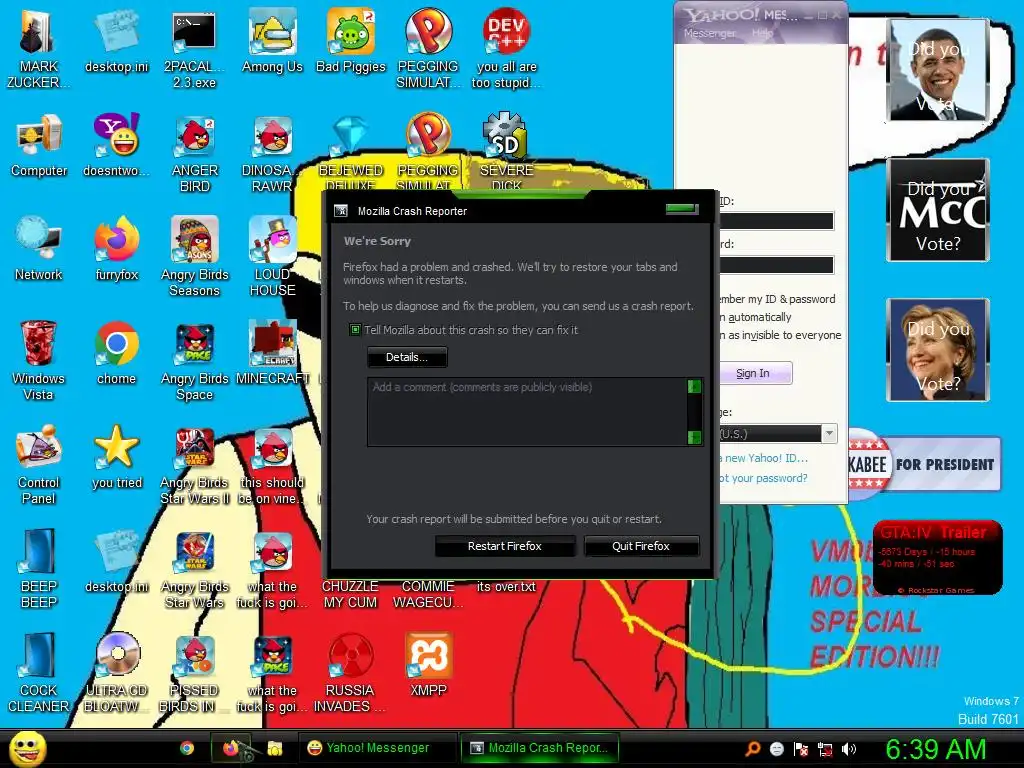The height and width of the screenshot is (768, 1024).
Task: Click the Obama Did you Vote gadget
Action: tap(938, 70)
